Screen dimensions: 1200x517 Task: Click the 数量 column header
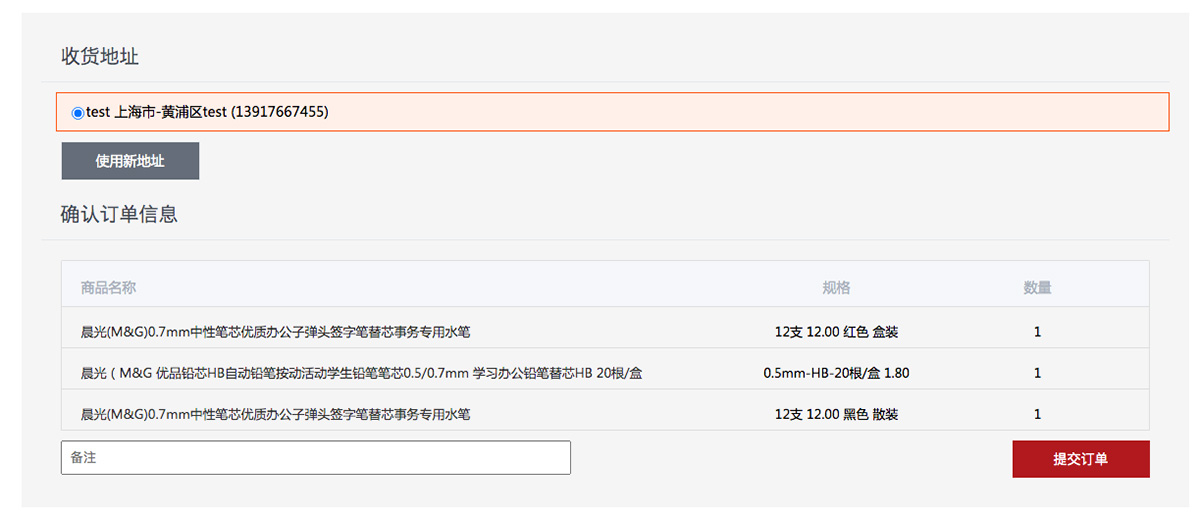pos(1037,288)
